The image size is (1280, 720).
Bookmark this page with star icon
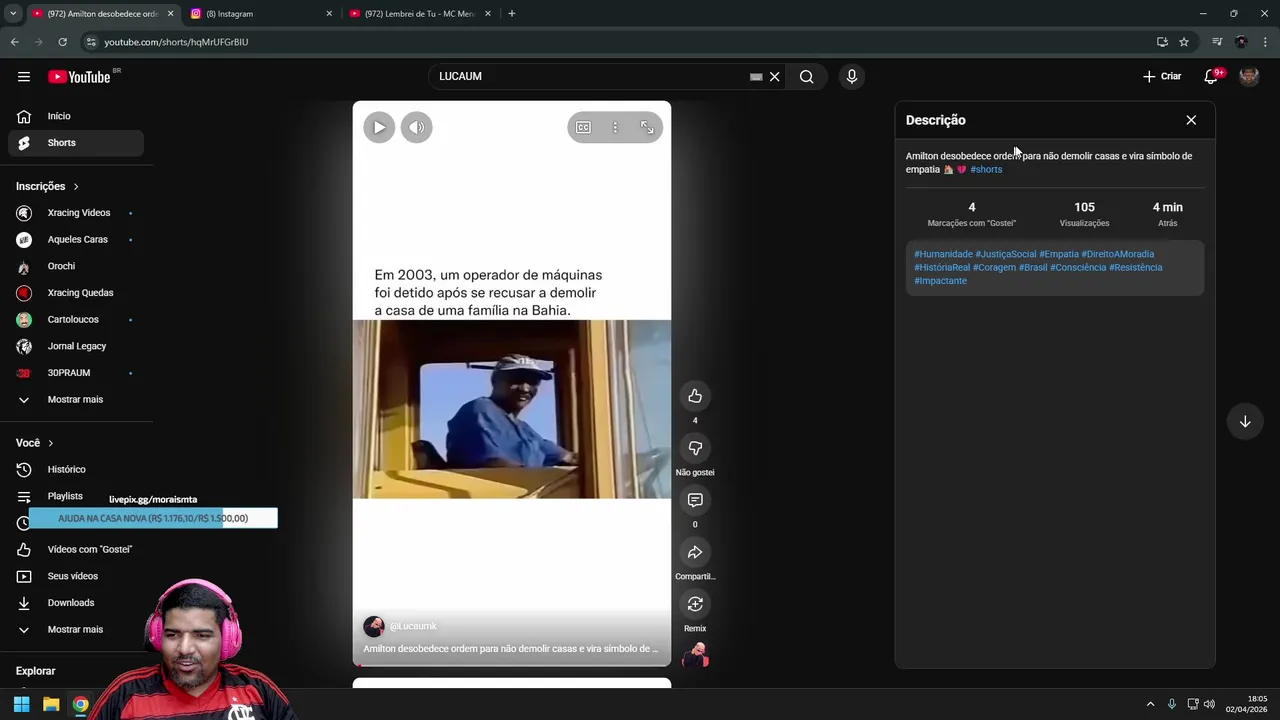1184,42
